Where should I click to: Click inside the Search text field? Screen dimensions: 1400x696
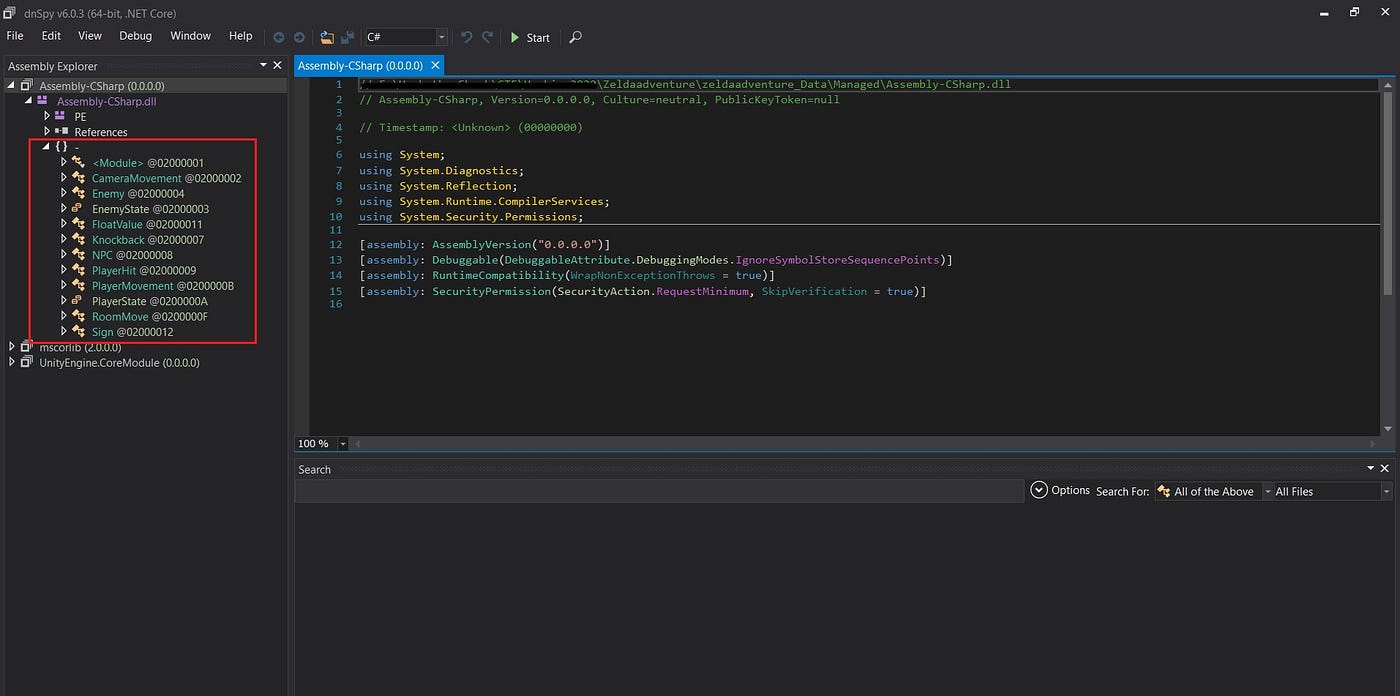tap(659, 491)
